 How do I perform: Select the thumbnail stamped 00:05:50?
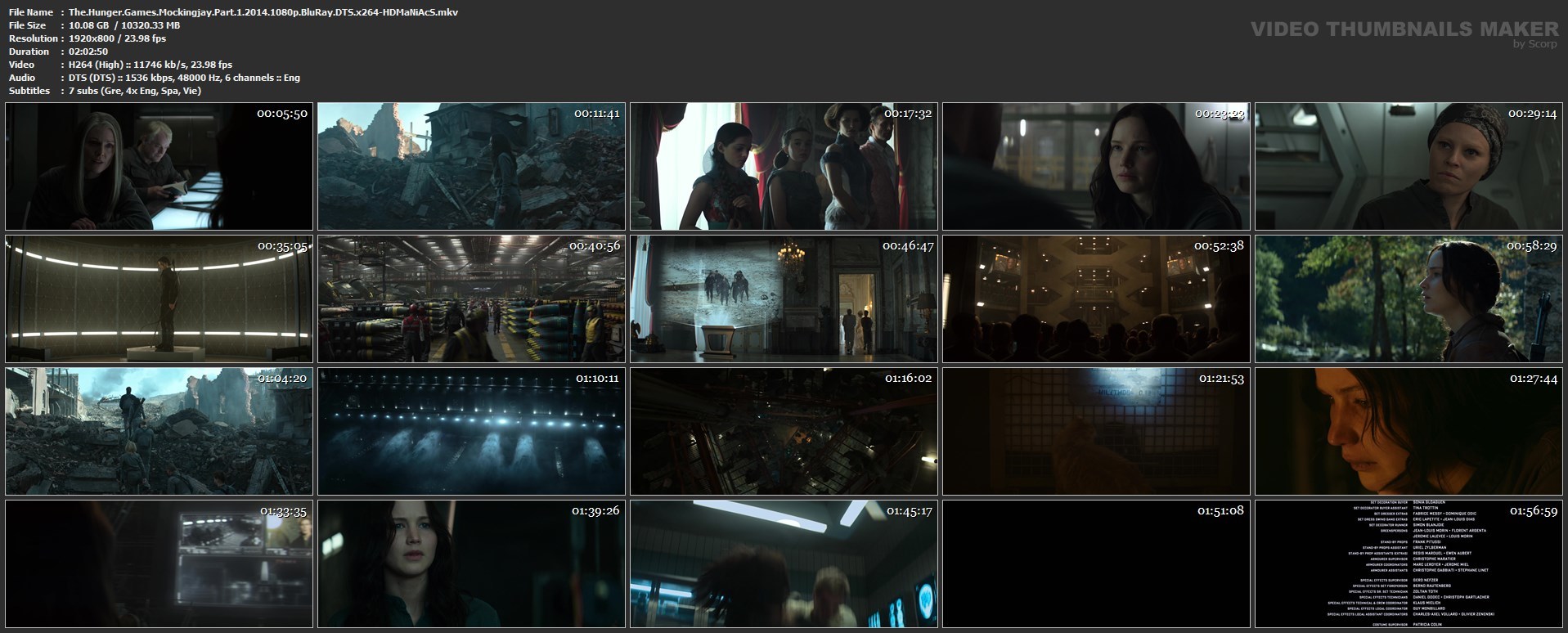159,166
